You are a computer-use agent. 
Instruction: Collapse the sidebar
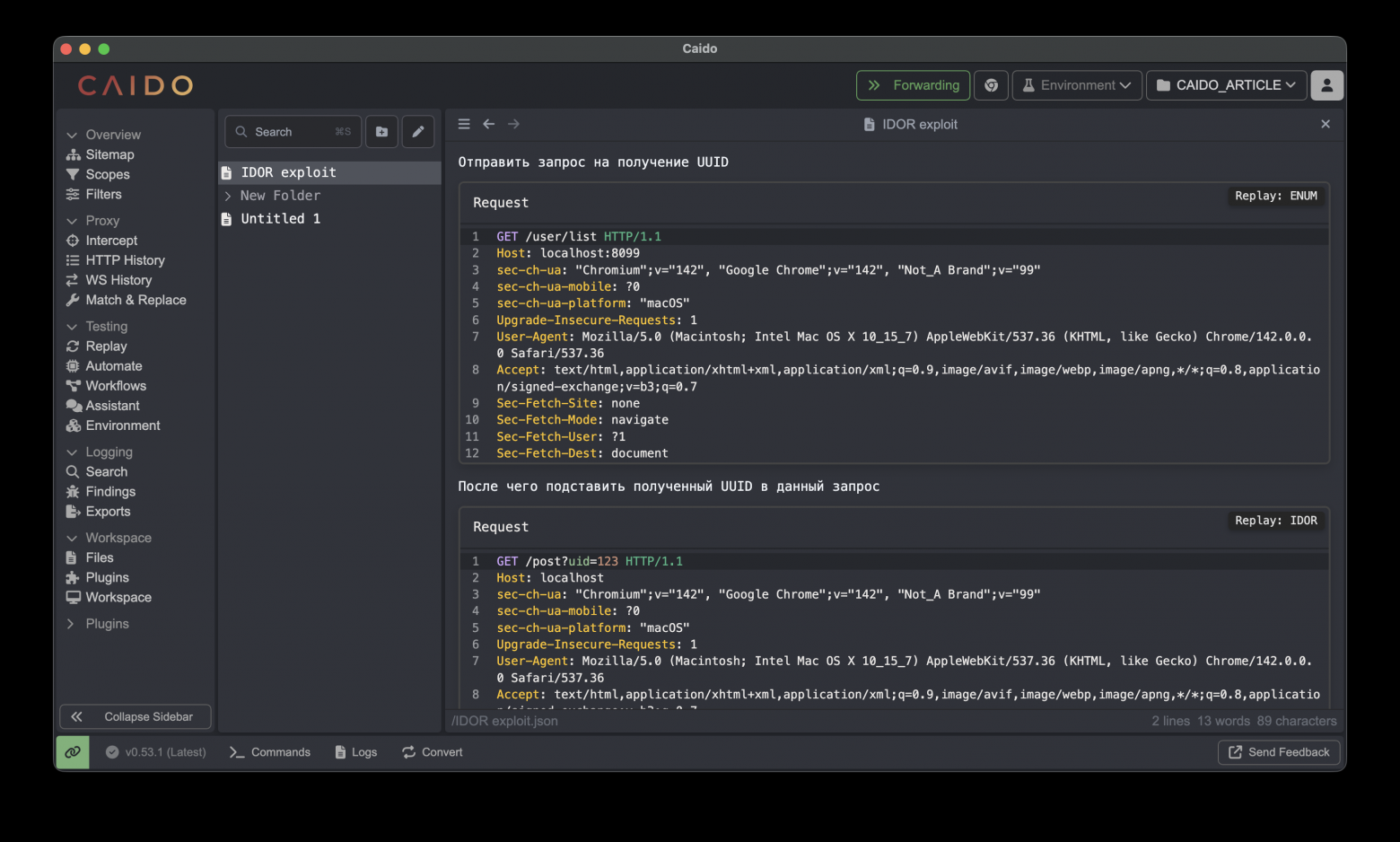tap(136, 716)
